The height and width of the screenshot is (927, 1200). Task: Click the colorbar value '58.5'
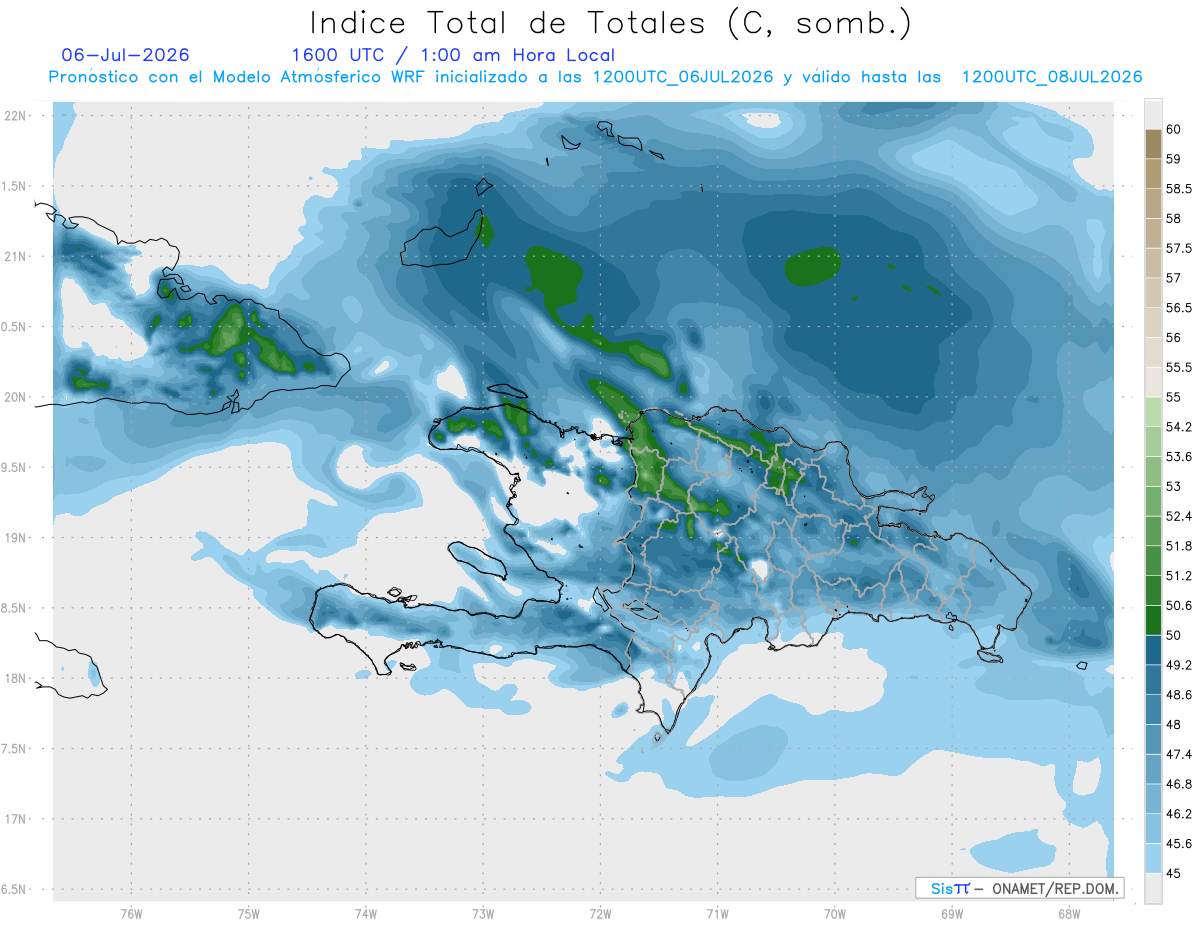(1179, 189)
